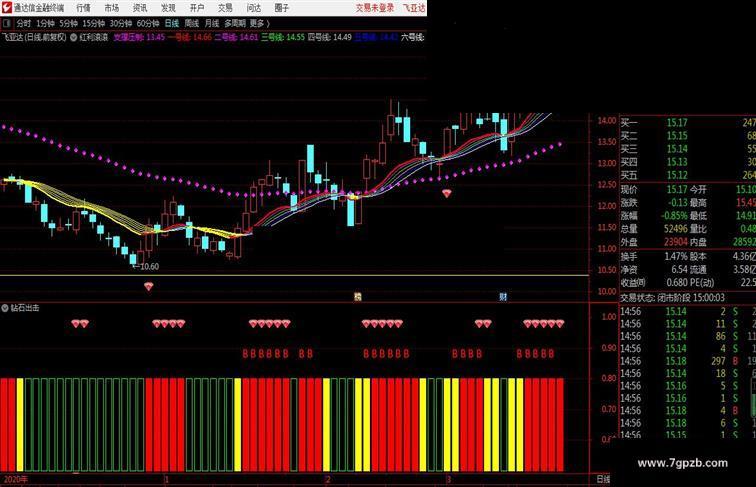The height and width of the screenshot is (487, 756).
Task: Click the 买四 15.13 bid row
Action: 688,162
